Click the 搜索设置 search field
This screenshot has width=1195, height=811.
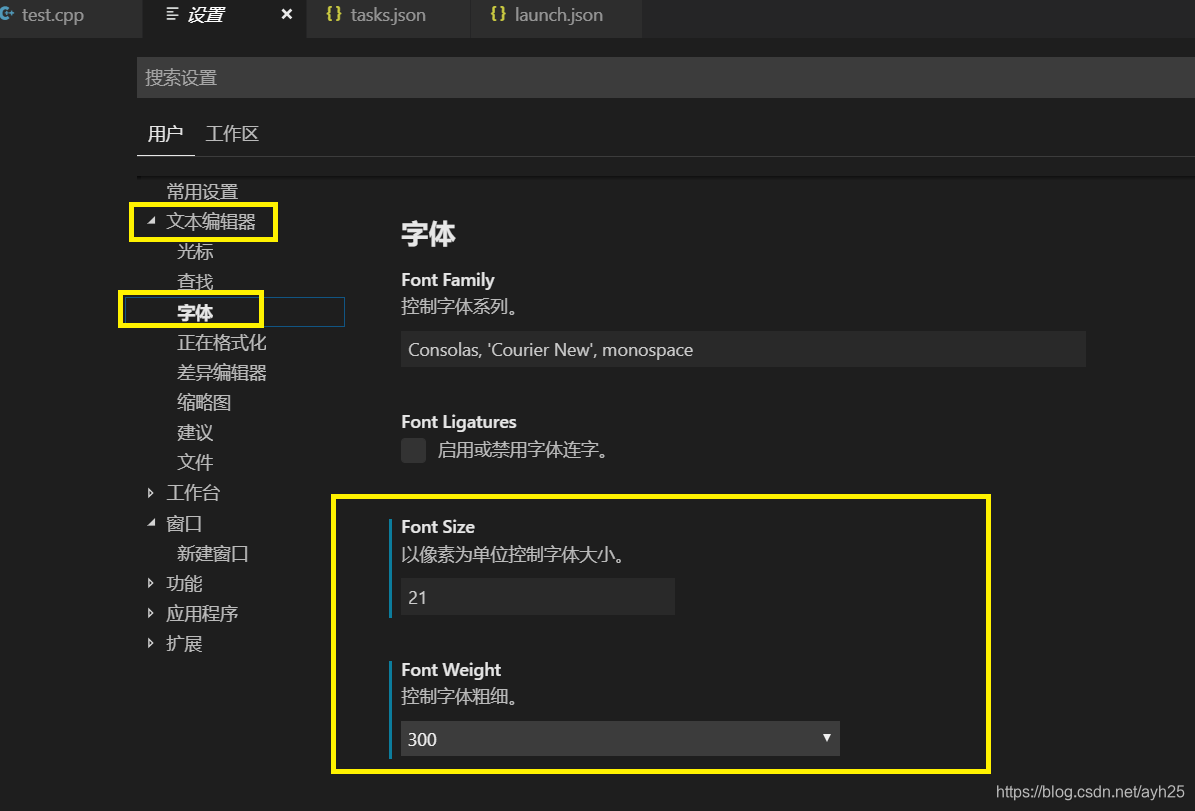click(x=400, y=77)
